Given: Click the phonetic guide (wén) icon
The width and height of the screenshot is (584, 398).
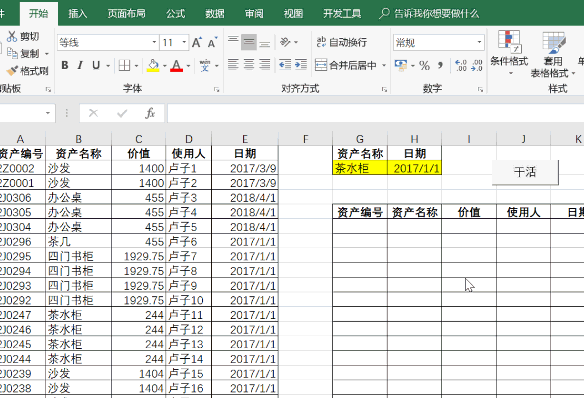Looking at the screenshot, I should tap(205, 66).
